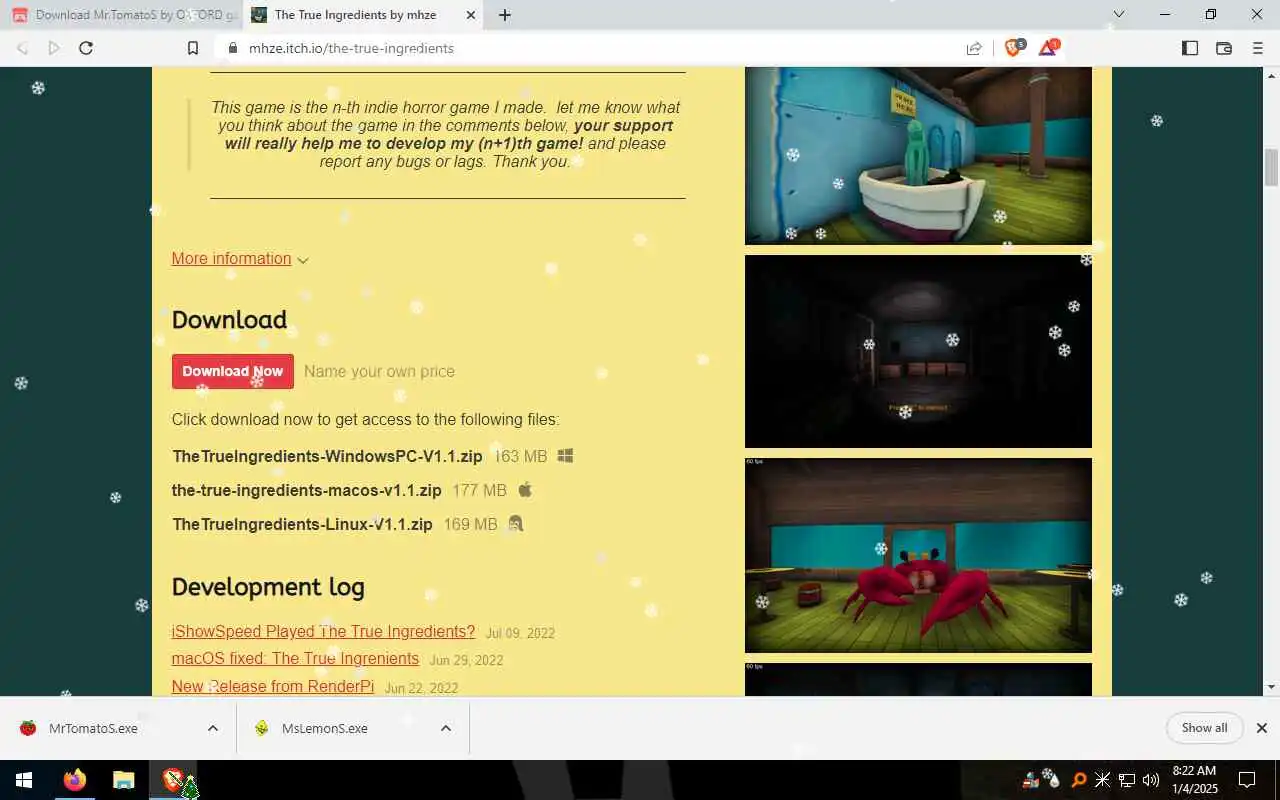This screenshot has height=800, width=1280.
Task: Click Show all downloads button
Action: tap(1204, 728)
